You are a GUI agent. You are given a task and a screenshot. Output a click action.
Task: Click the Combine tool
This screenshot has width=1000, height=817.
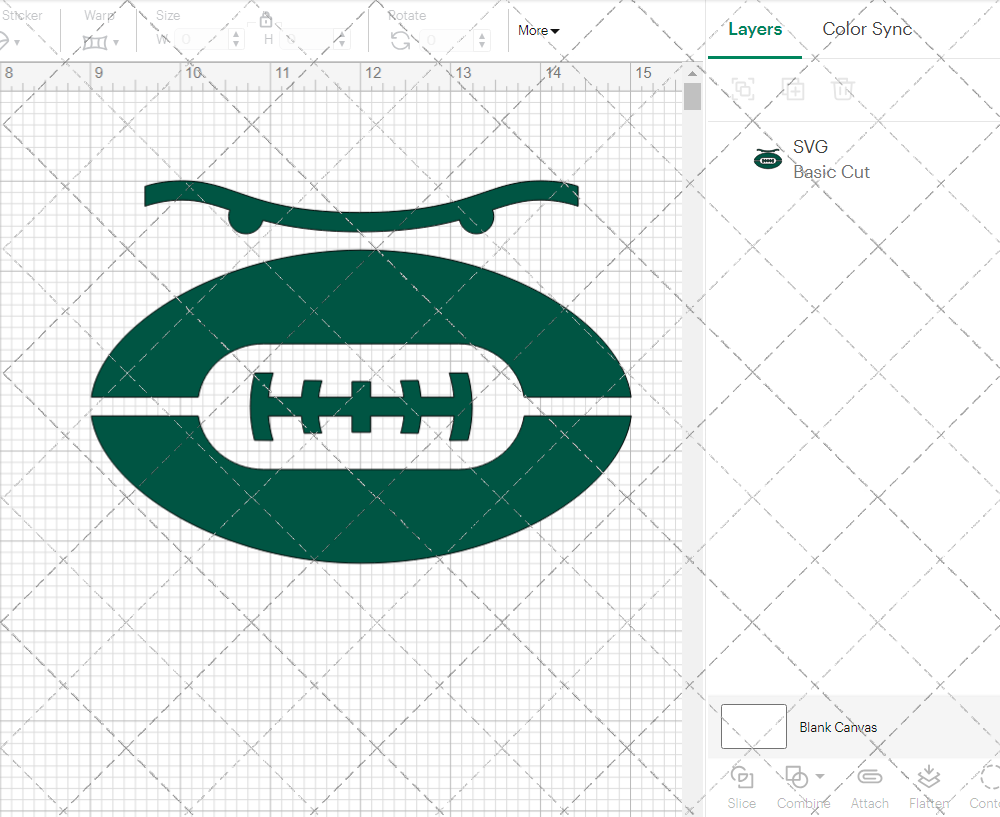803,788
